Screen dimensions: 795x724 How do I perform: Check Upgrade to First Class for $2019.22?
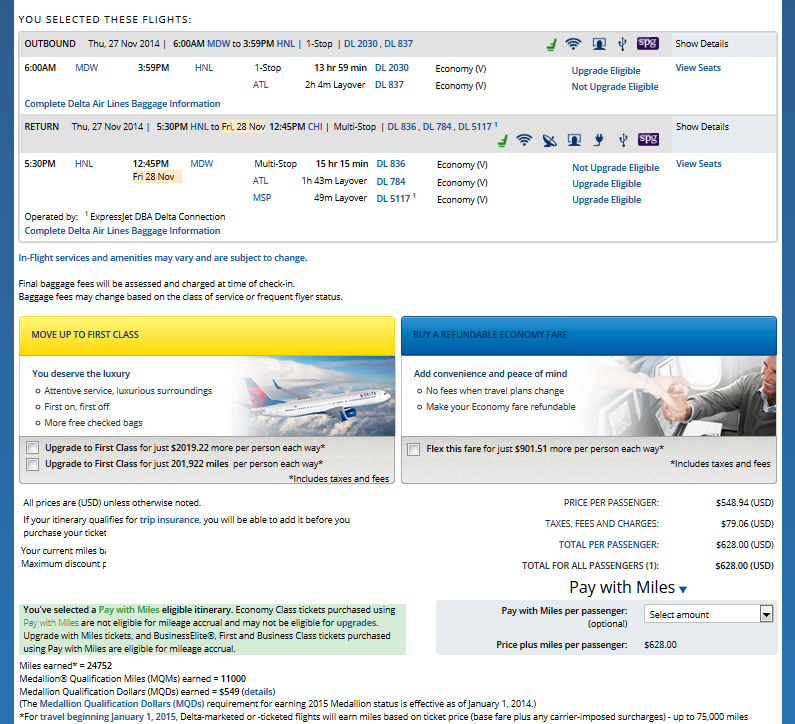click(x=34, y=448)
